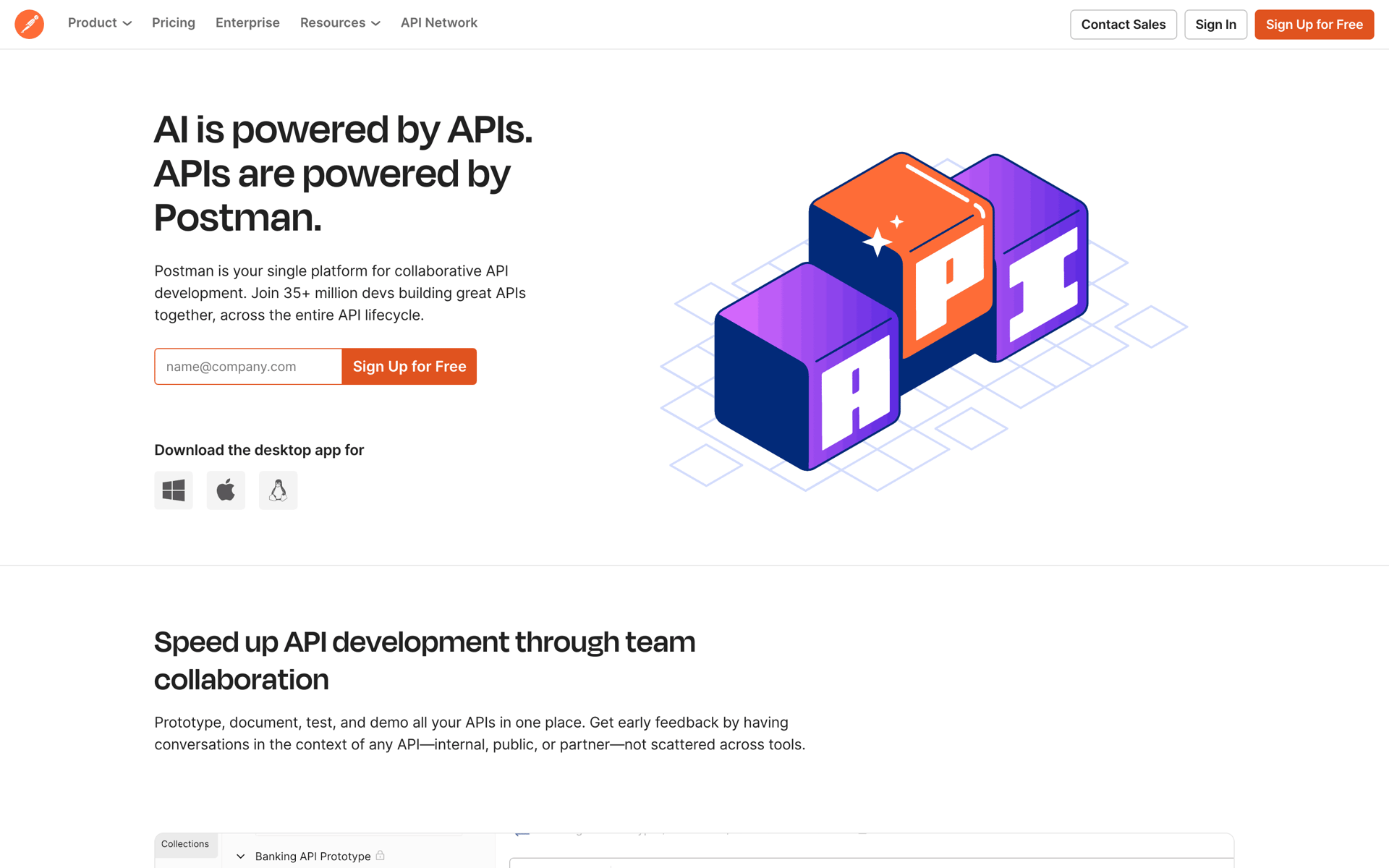
Task: Download the Windows desktop app
Action: (x=174, y=490)
